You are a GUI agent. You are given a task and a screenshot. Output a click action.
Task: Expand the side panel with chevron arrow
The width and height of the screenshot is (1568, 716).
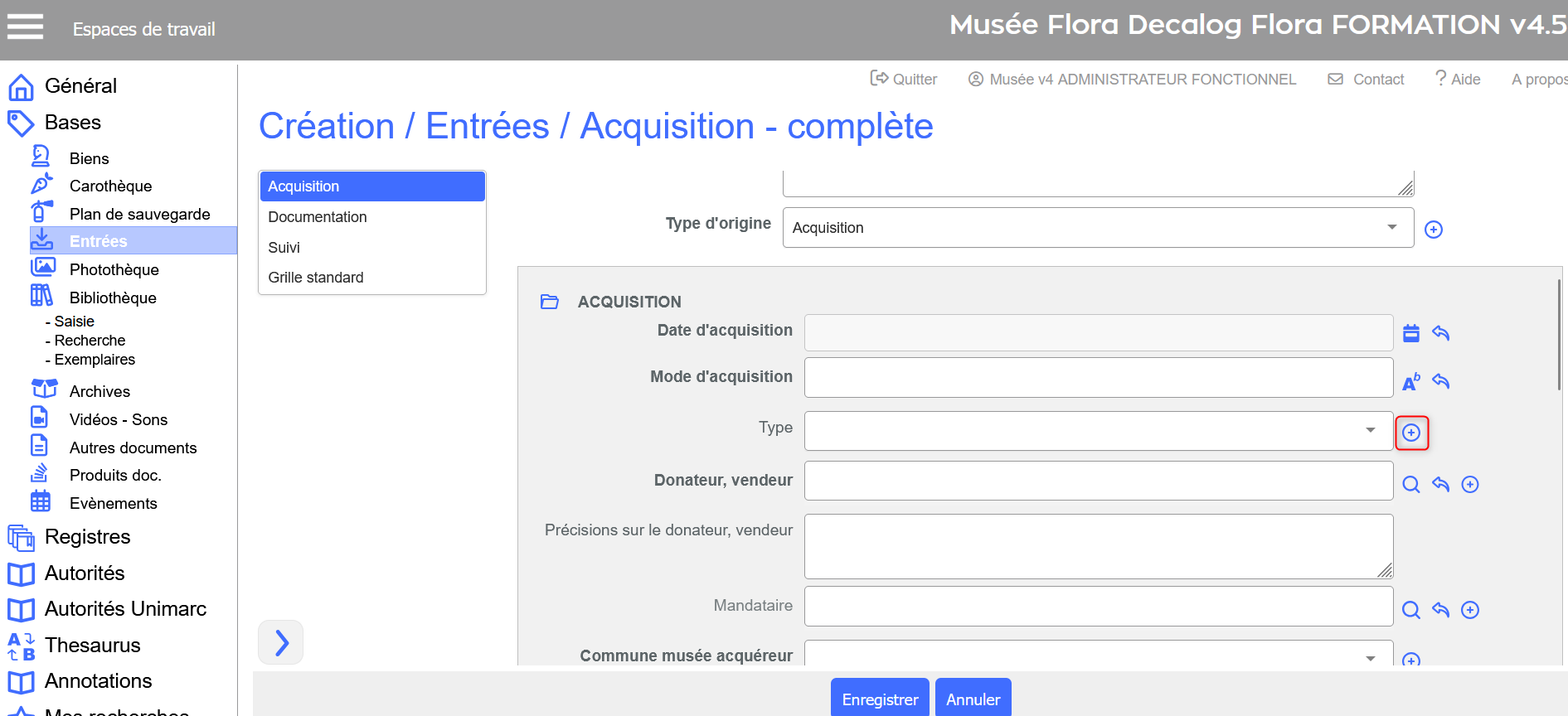pos(281,642)
